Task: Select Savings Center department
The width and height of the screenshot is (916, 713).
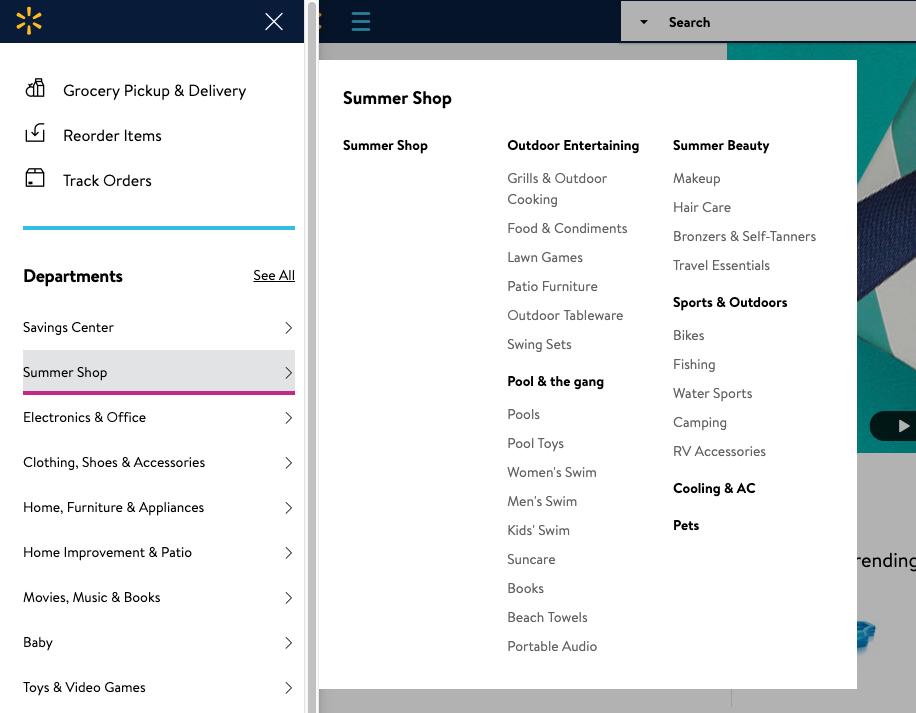Action: pyautogui.click(x=159, y=328)
